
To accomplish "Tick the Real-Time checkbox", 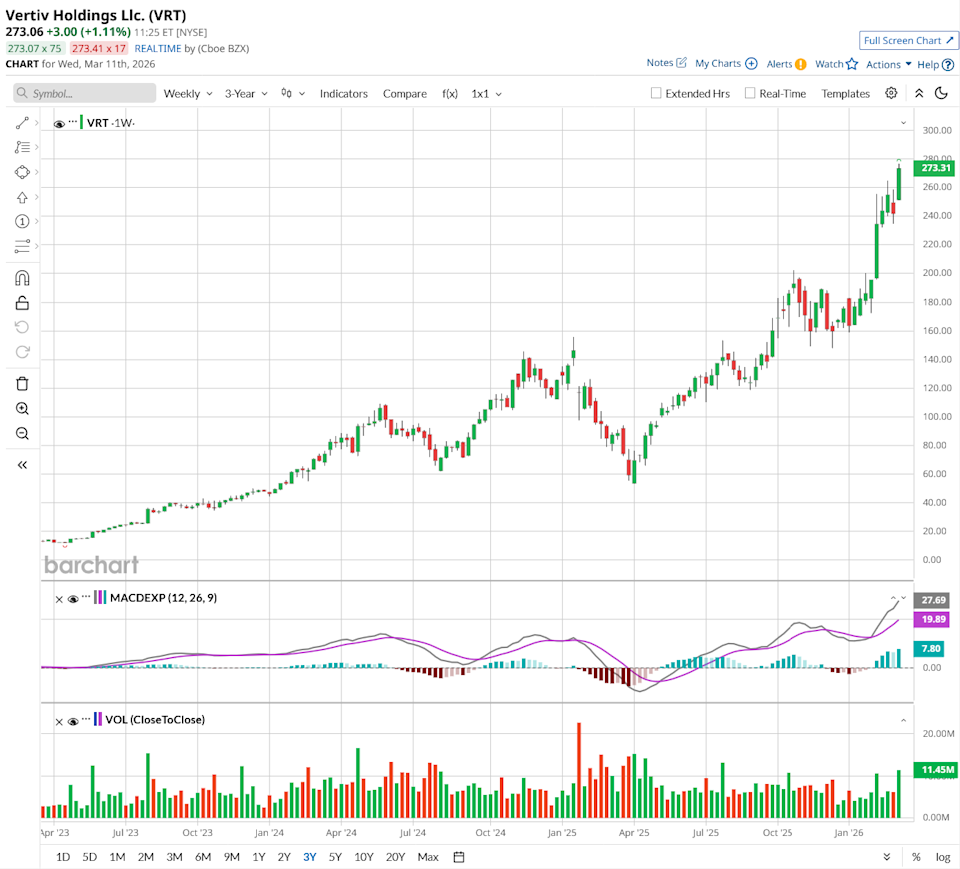I will [x=750, y=93].
